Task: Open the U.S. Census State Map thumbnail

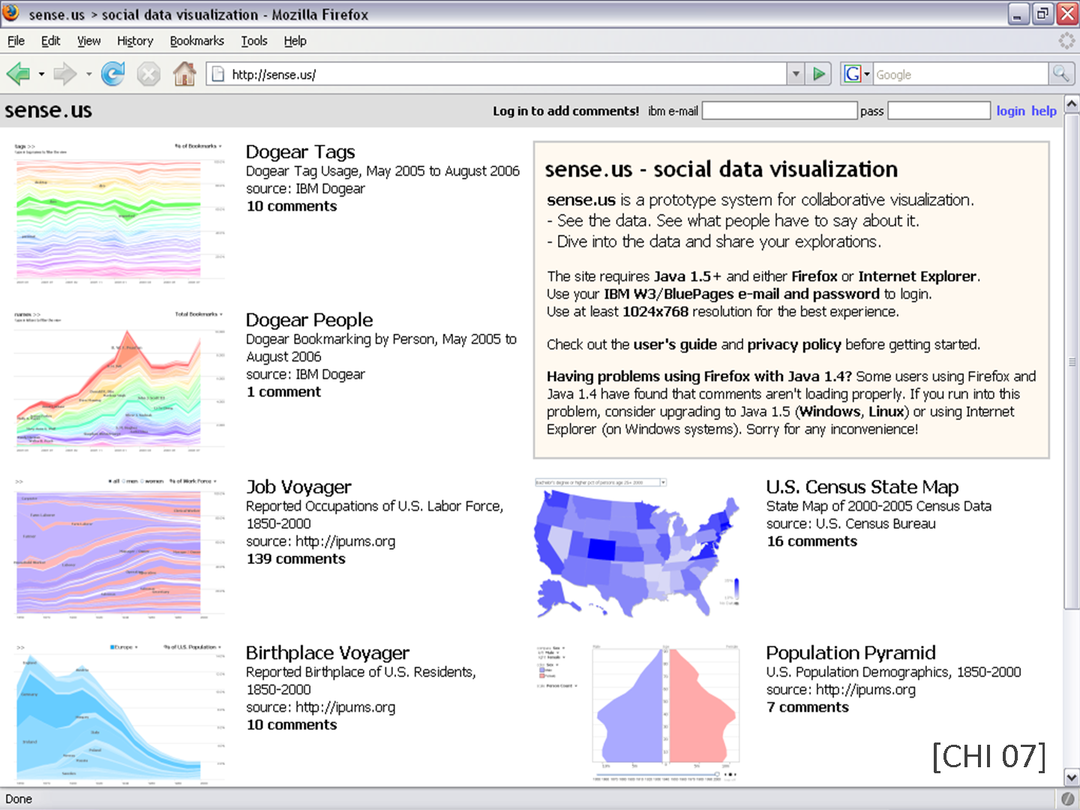Action: (x=638, y=547)
